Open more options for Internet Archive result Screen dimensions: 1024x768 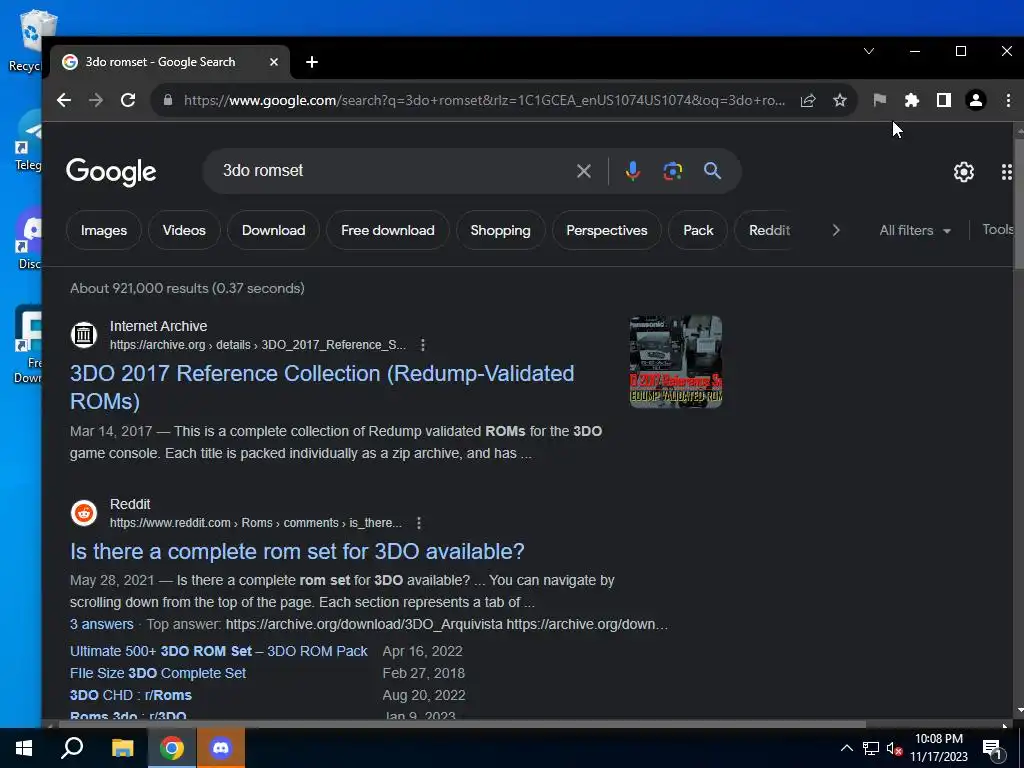(x=423, y=345)
